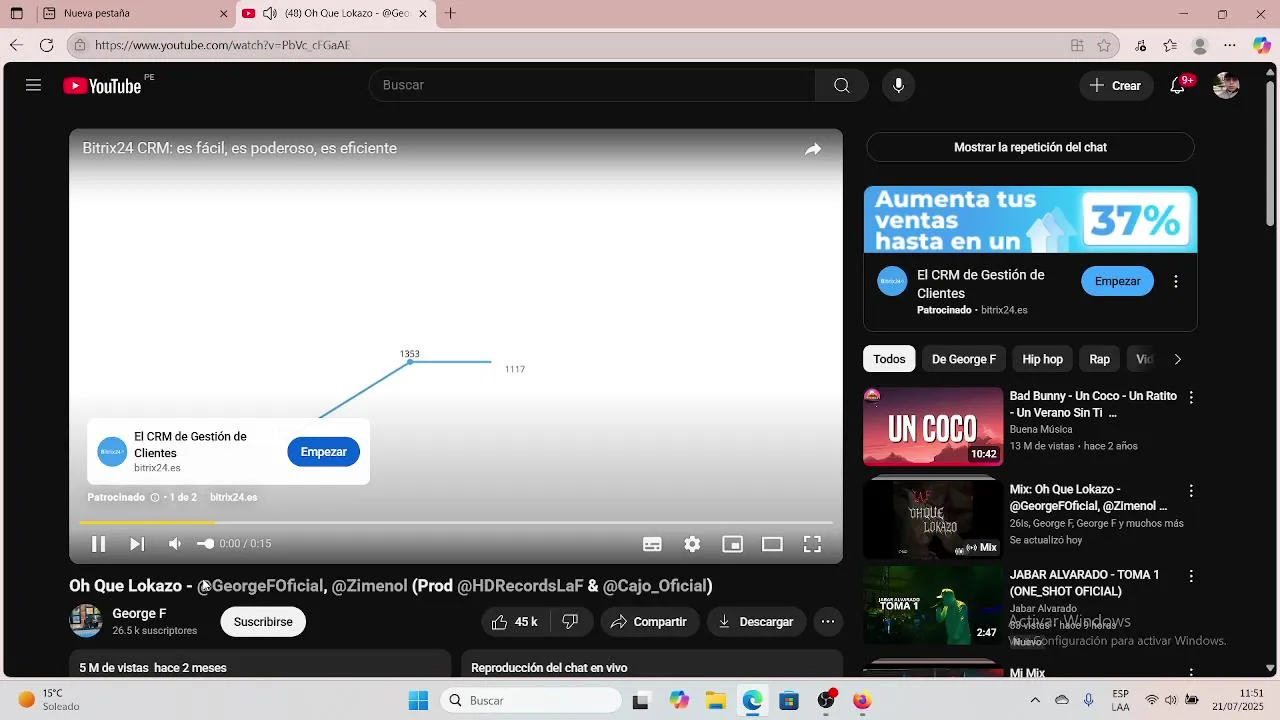Click Empezar in the video ad overlay
The height and width of the screenshot is (720, 1280).
click(323, 452)
